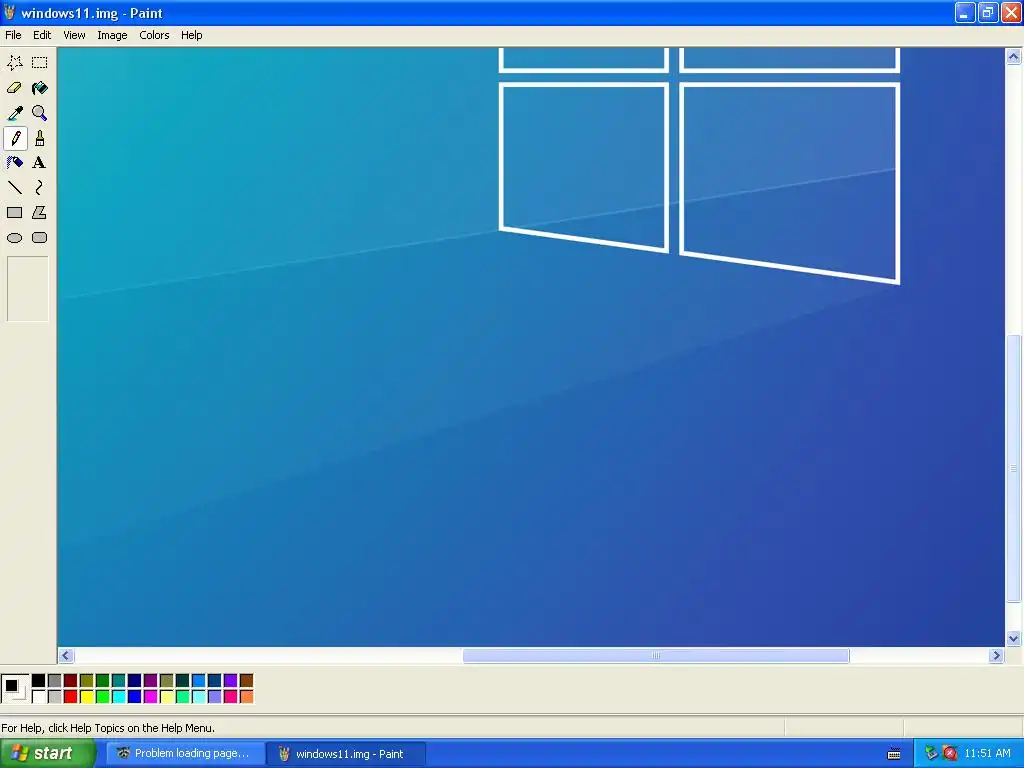The width and height of the screenshot is (1024, 768).
Task: Activate the Pick Color eyedropper
Action: [x=14, y=113]
